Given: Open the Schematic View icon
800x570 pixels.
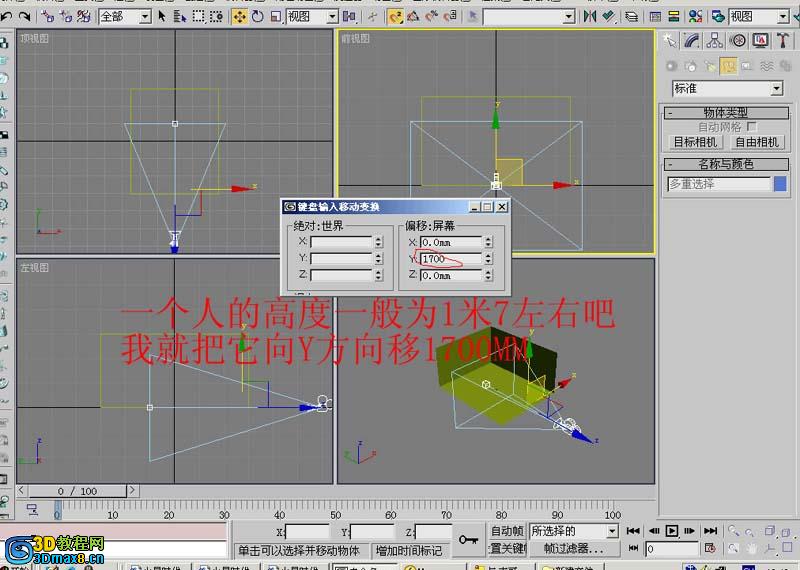Looking at the screenshot, I should [x=673, y=17].
